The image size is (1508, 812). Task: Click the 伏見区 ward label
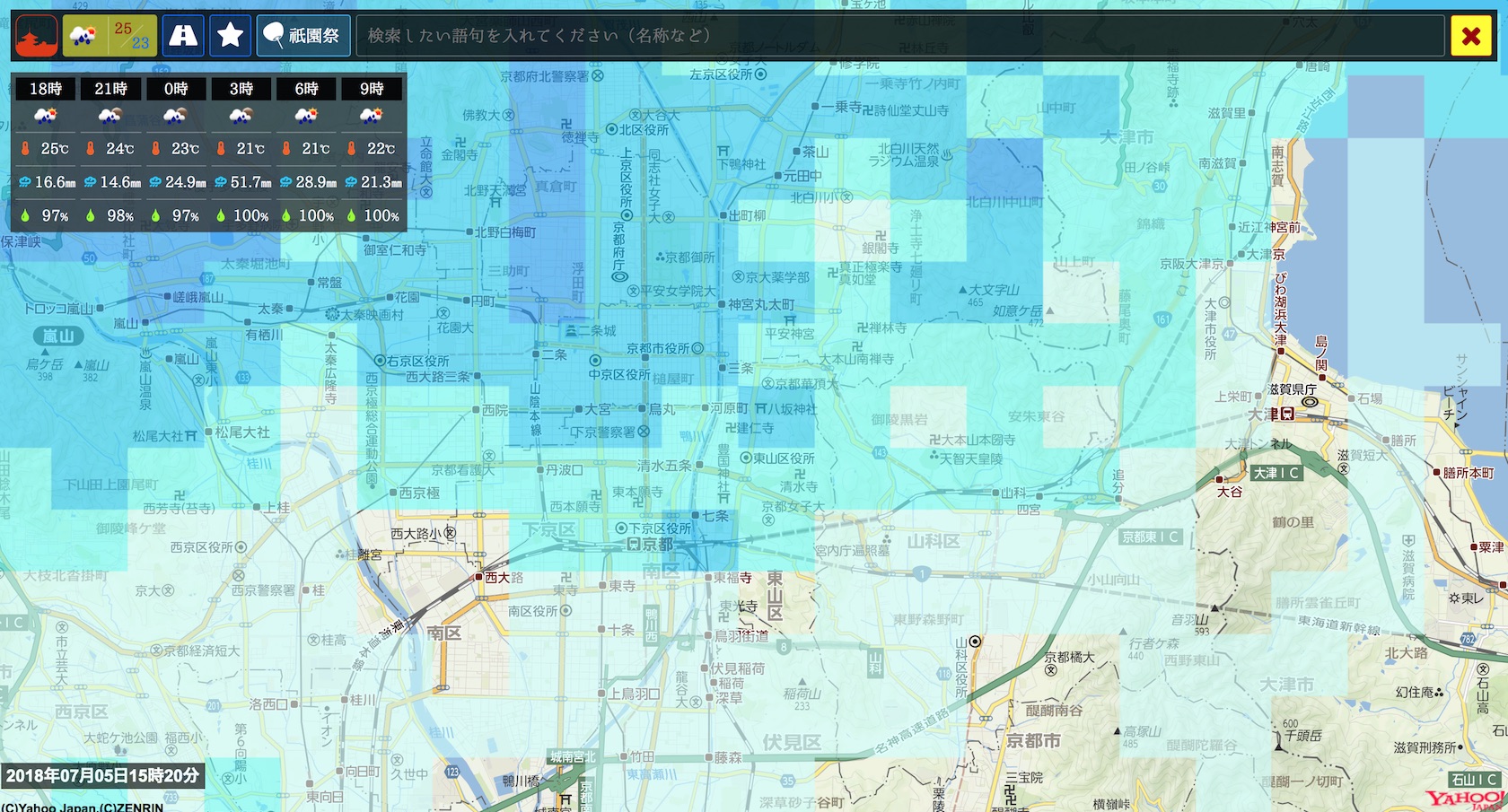coord(792,742)
